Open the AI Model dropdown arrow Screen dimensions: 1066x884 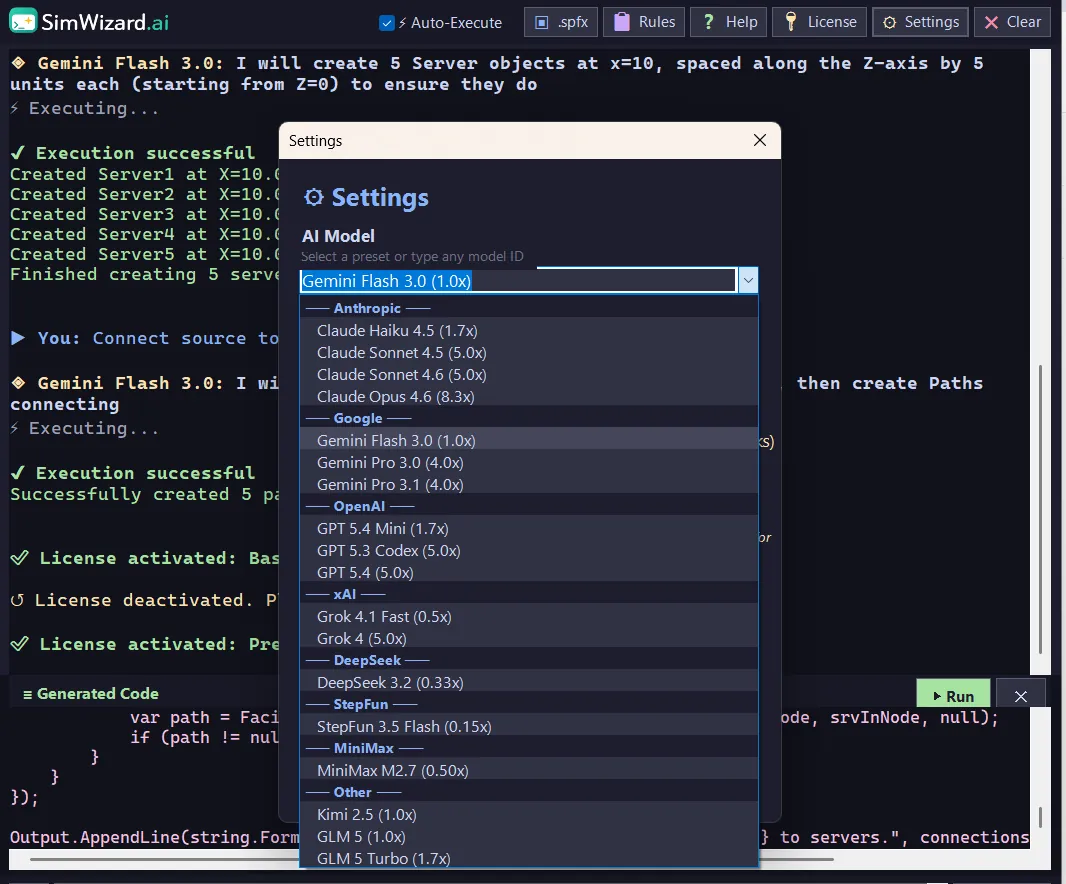pyautogui.click(x=748, y=280)
